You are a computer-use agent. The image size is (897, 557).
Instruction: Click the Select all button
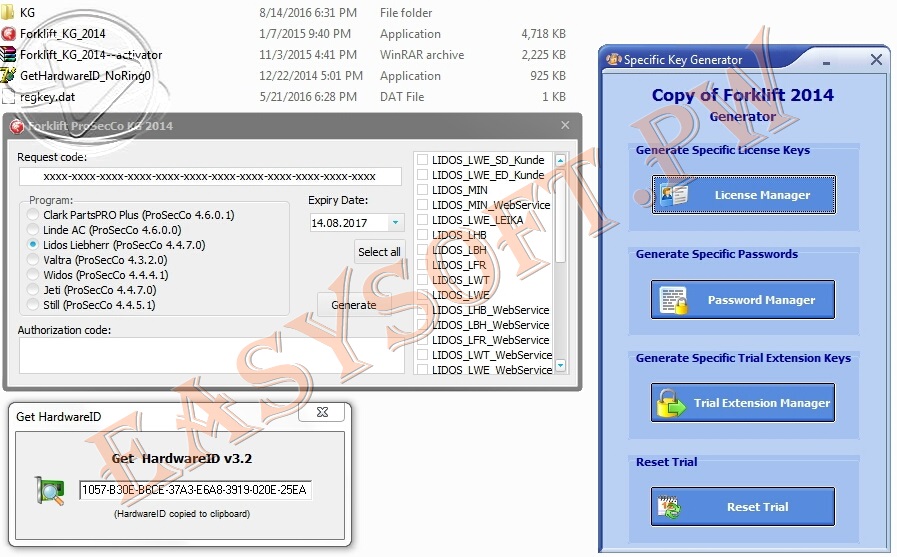tap(379, 252)
